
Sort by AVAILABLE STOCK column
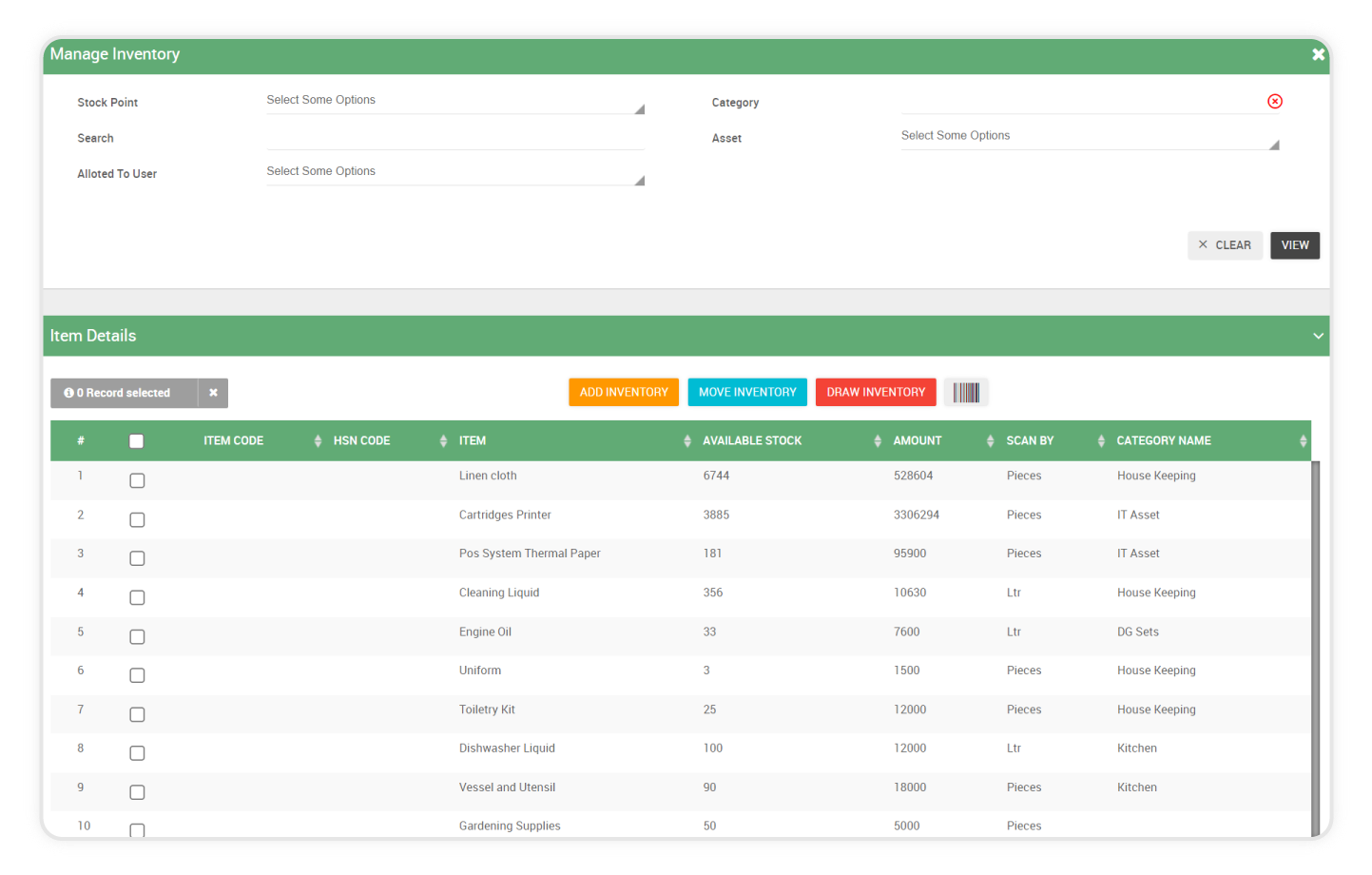point(877,440)
